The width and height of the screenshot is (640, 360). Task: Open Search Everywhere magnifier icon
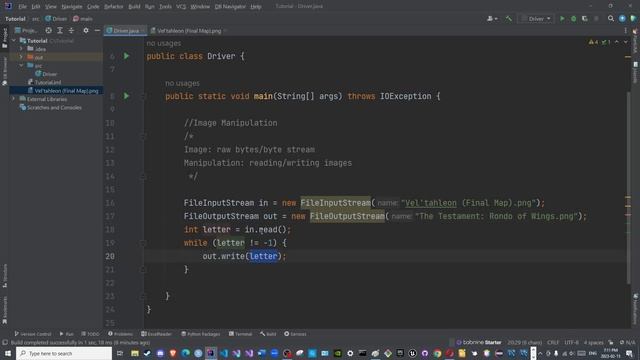611,19
